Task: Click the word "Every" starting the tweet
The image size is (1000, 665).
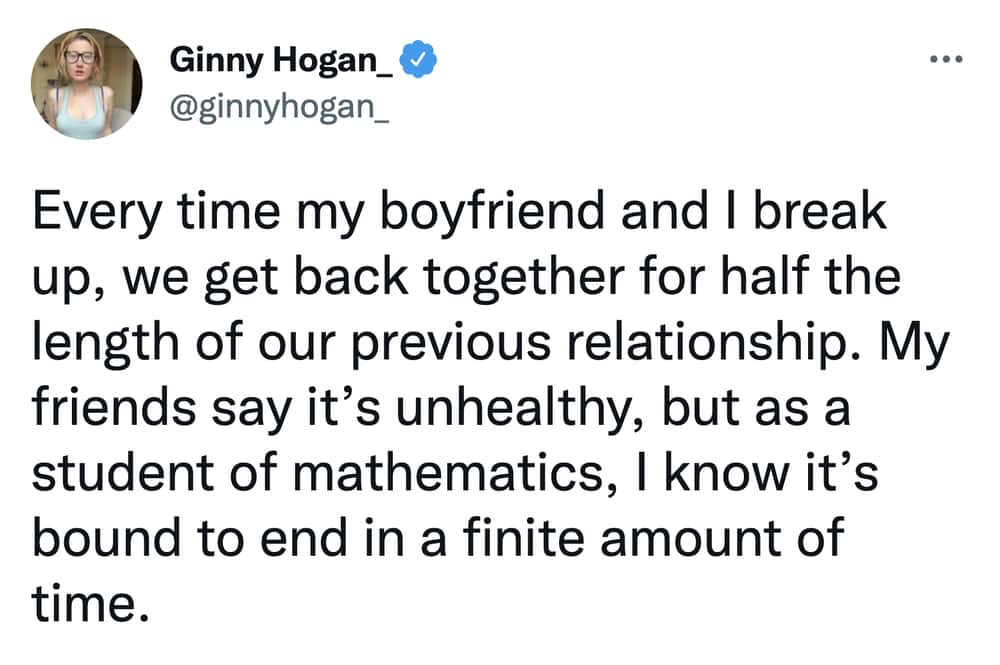Action: click(x=96, y=212)
